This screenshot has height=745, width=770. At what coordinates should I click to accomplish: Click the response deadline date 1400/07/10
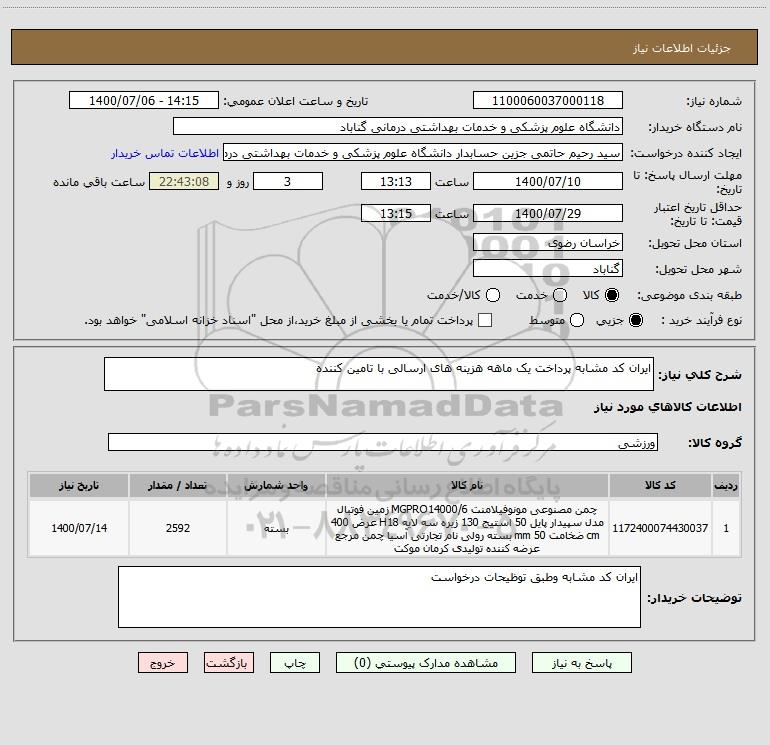coord(548,181)
